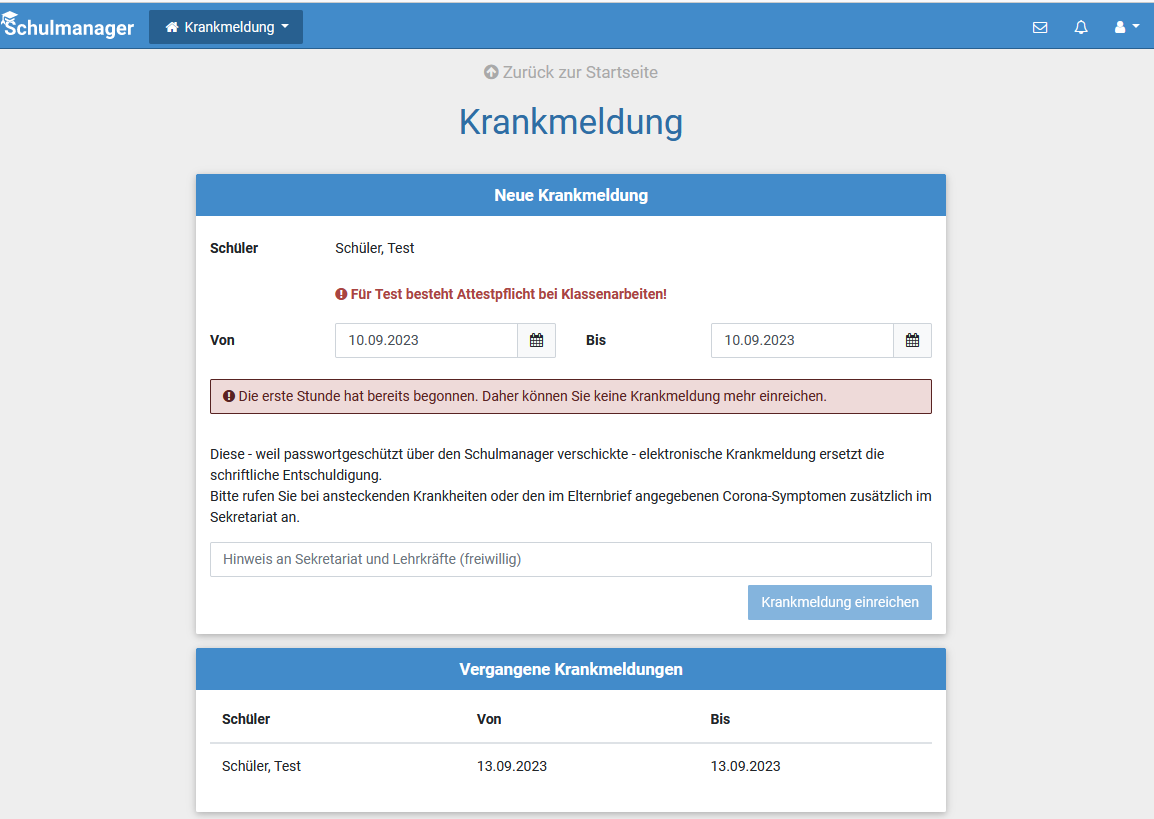Focus the Hinweis an Sekretariat text field
1154x819 pixels.
pos(570,559)
